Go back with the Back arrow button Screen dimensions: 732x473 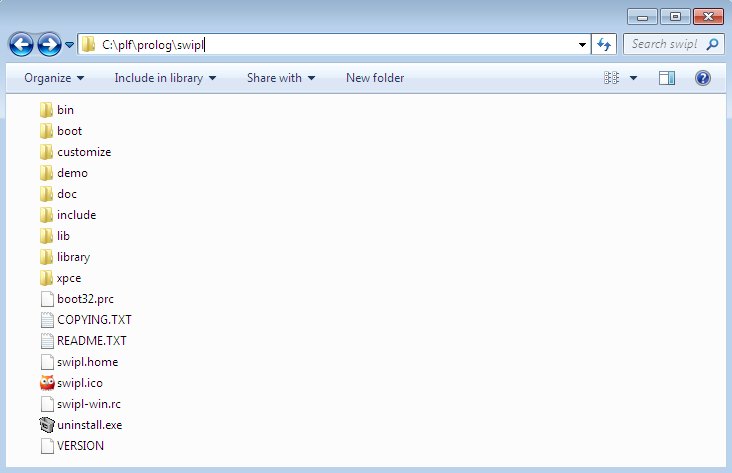tap(21, 45)
